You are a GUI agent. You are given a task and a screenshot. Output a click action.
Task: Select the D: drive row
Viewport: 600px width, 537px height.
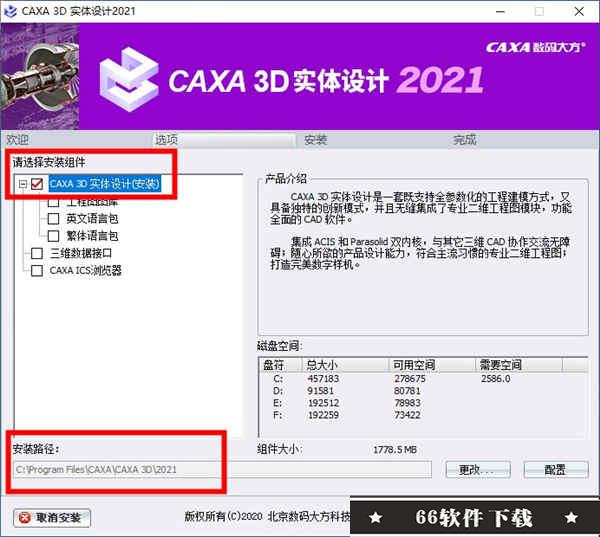(423, 391)
